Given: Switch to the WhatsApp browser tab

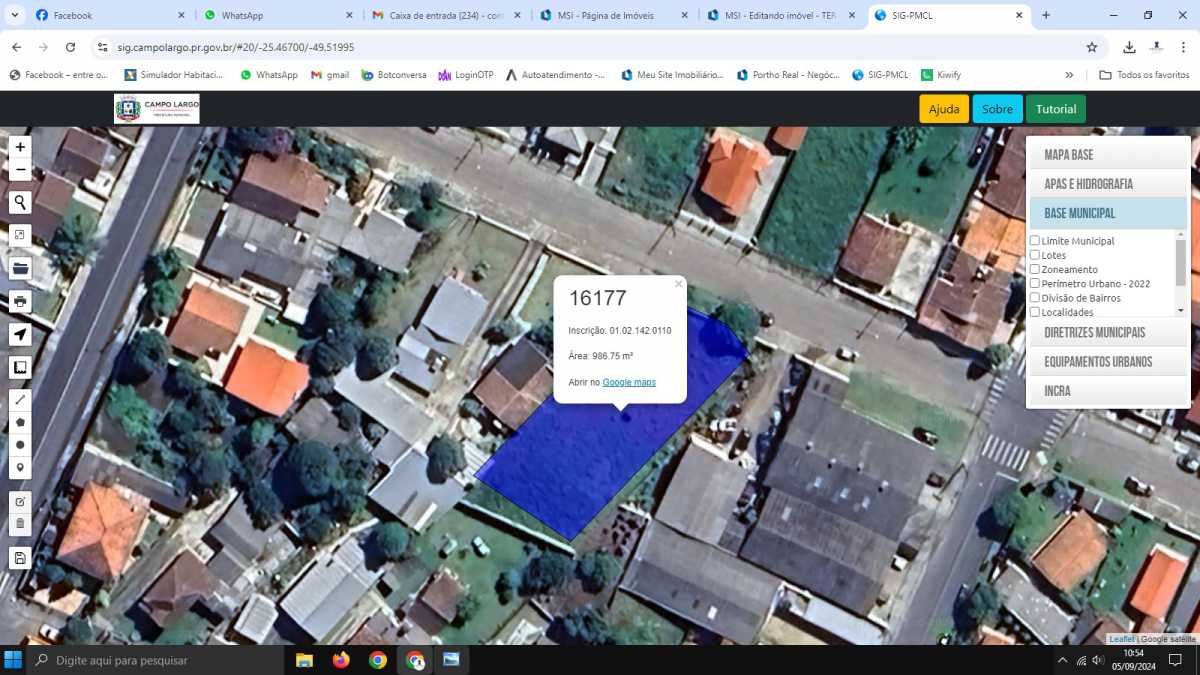Looking at the screenshot, I should click(x=276, y=15).
